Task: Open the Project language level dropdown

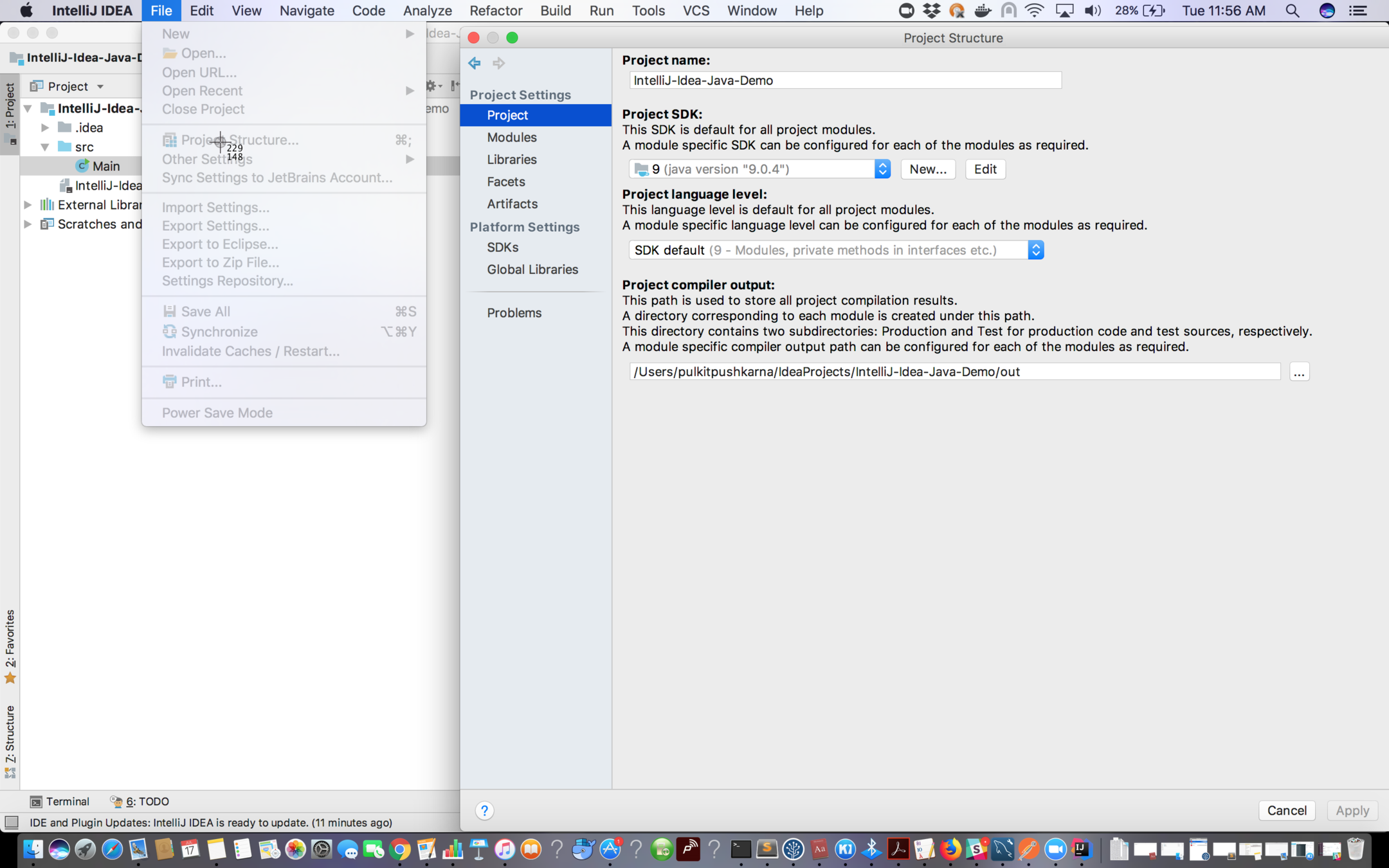Action: point(836,250)
